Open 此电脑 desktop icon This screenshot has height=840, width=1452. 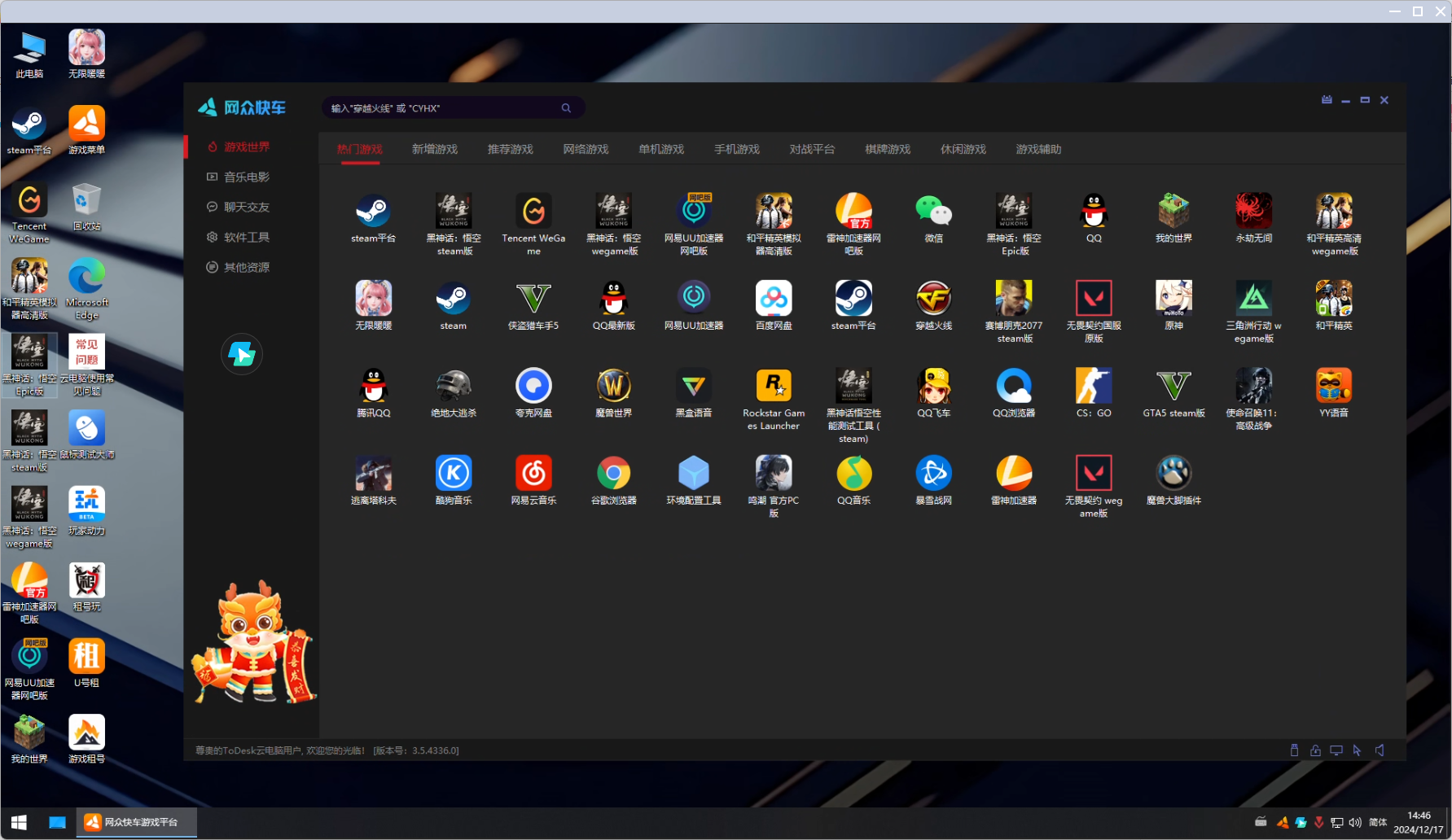pos(29,55)
